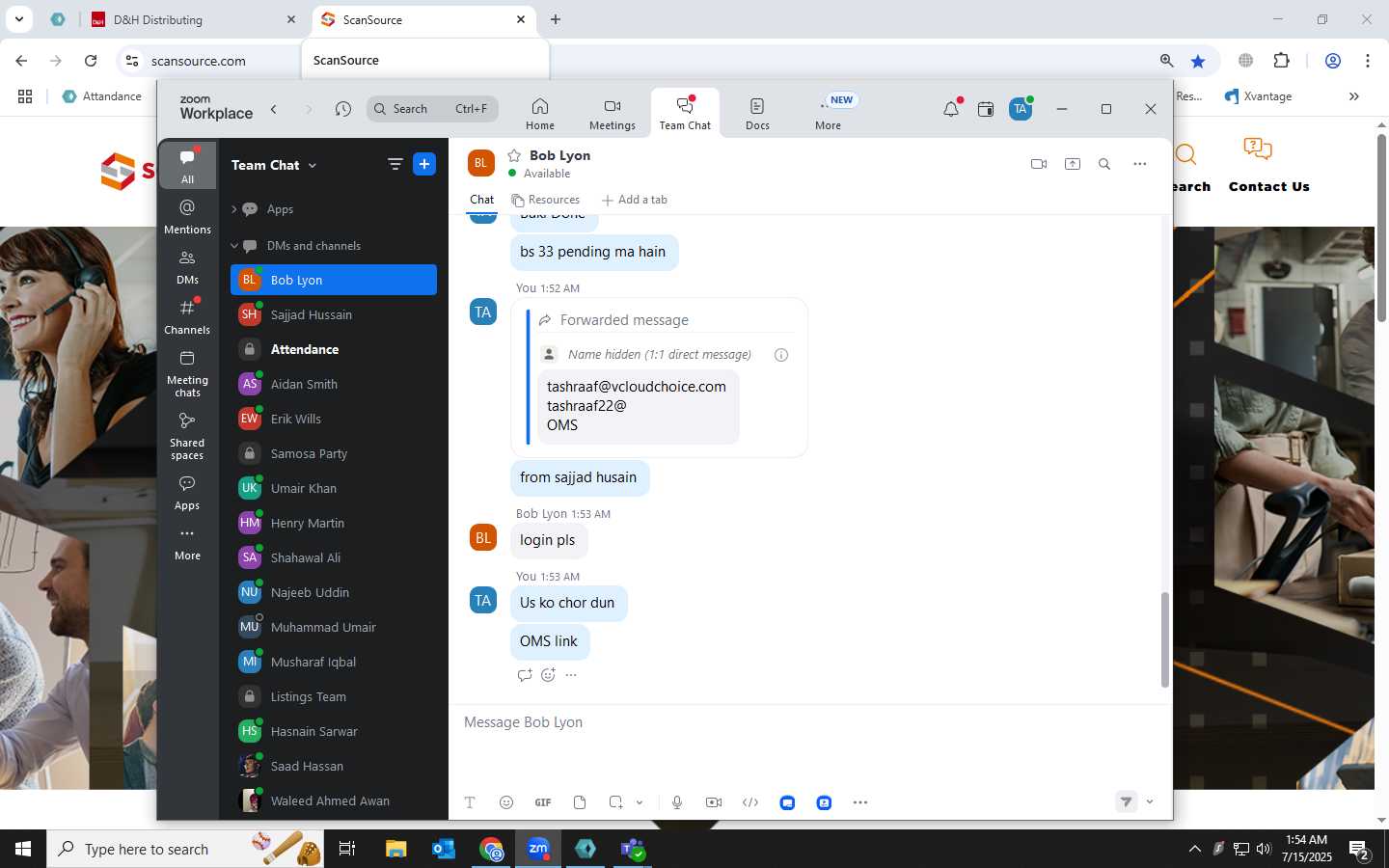Record an audio message with microphone icon
Screen dimensions: 1389x868
[677, 802]
